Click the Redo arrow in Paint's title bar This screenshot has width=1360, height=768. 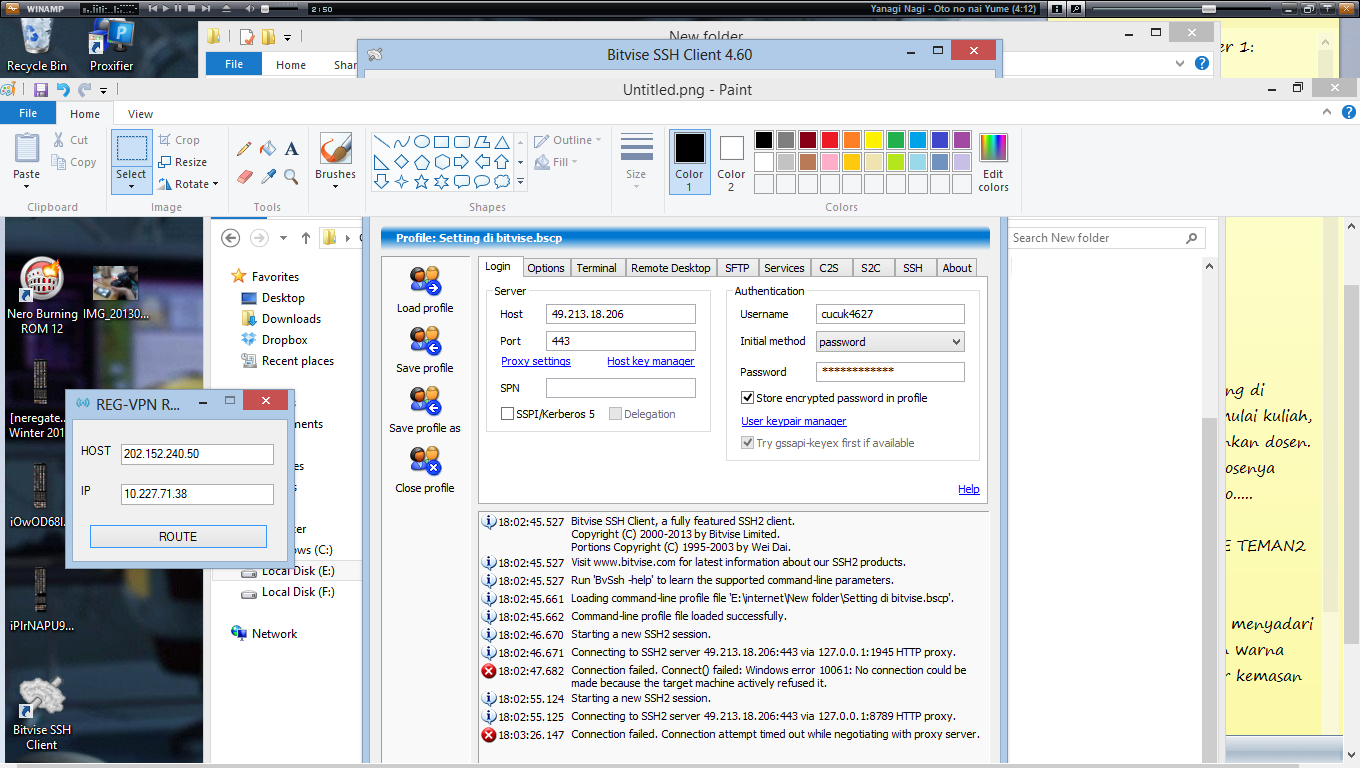tap(84, 90)
